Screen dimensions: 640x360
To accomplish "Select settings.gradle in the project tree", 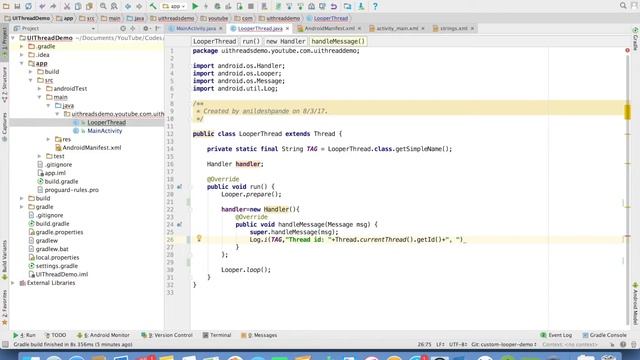I will [x=56, y=266].
